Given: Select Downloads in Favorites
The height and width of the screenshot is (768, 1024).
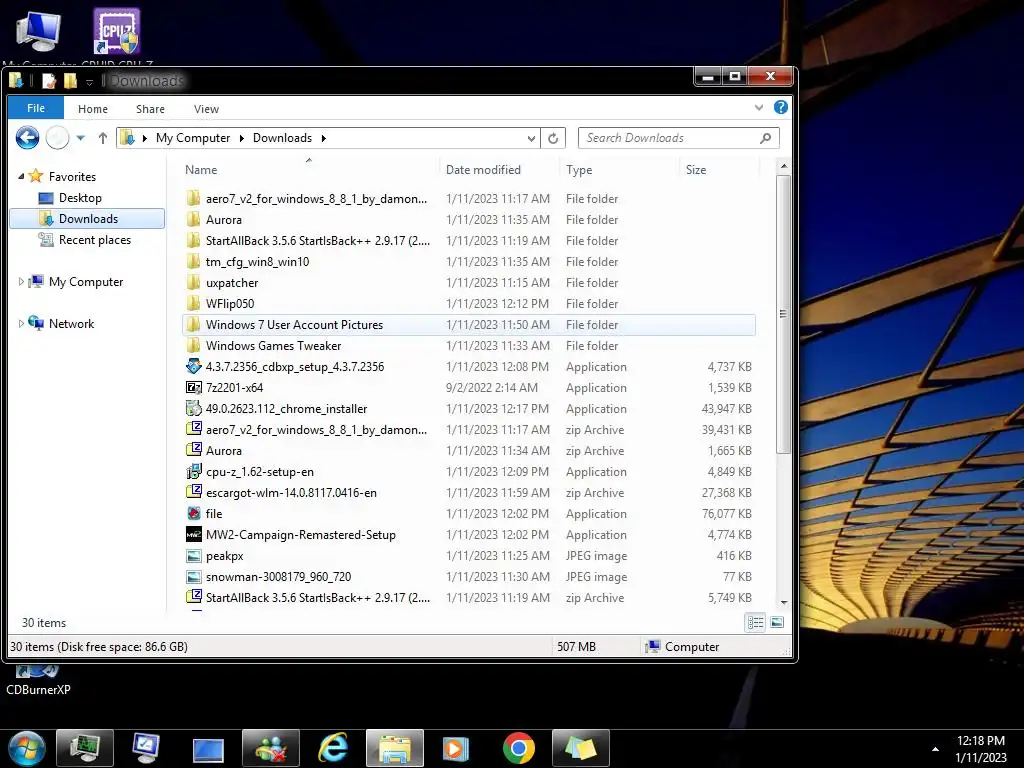Looking at the screenshot, I should [88, 218].
